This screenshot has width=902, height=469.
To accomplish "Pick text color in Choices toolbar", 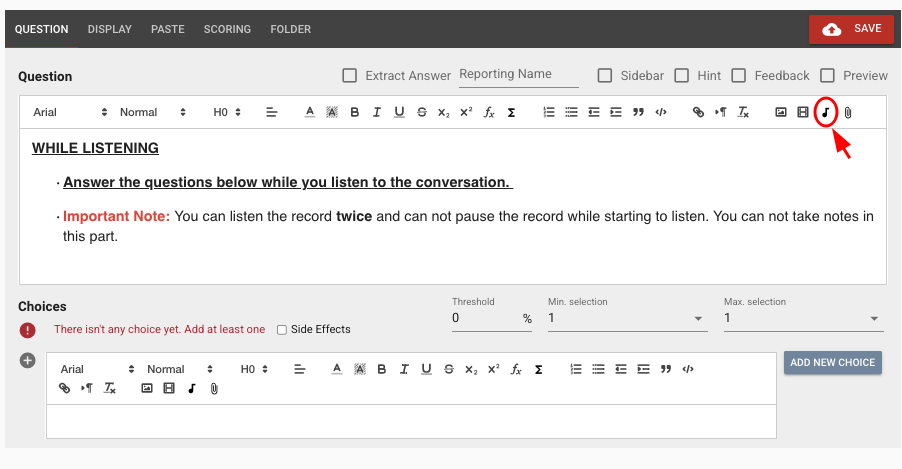I will (x=337, y=369).
